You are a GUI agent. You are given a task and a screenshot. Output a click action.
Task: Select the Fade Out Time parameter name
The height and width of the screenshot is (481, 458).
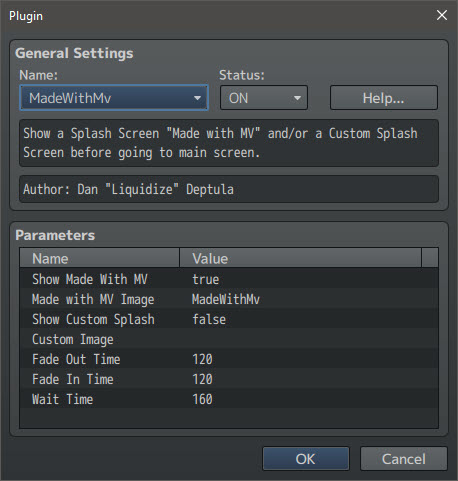tap(76, 359)
